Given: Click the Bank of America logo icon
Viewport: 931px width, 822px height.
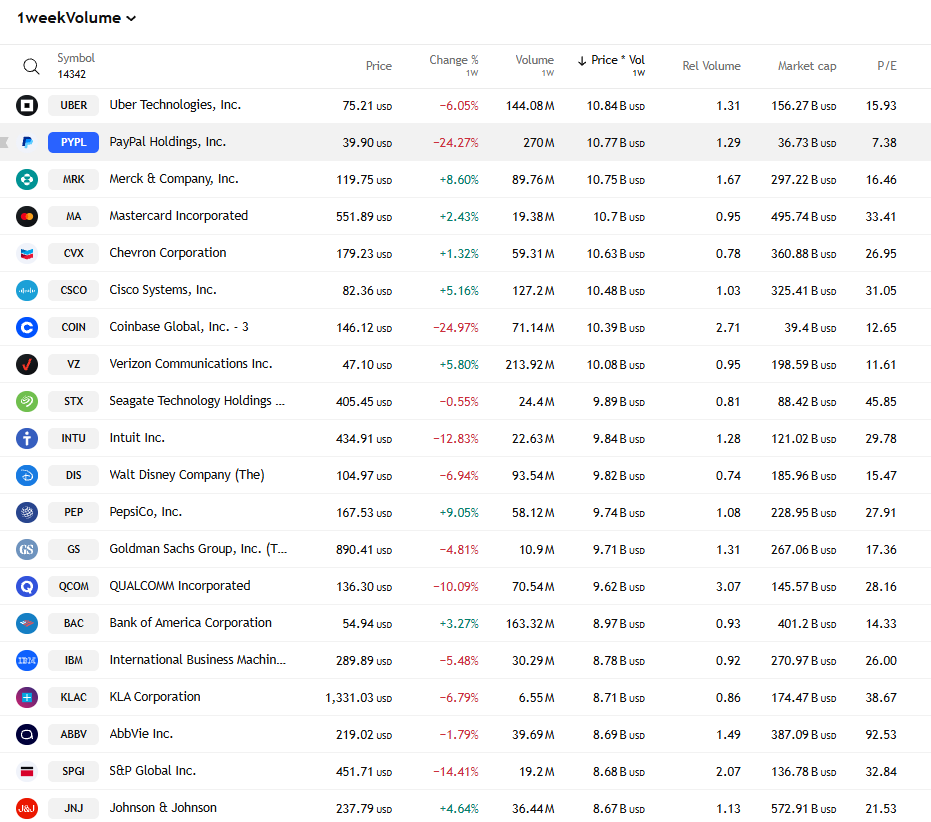Looking at the screenshot, I should pos(27,623).
